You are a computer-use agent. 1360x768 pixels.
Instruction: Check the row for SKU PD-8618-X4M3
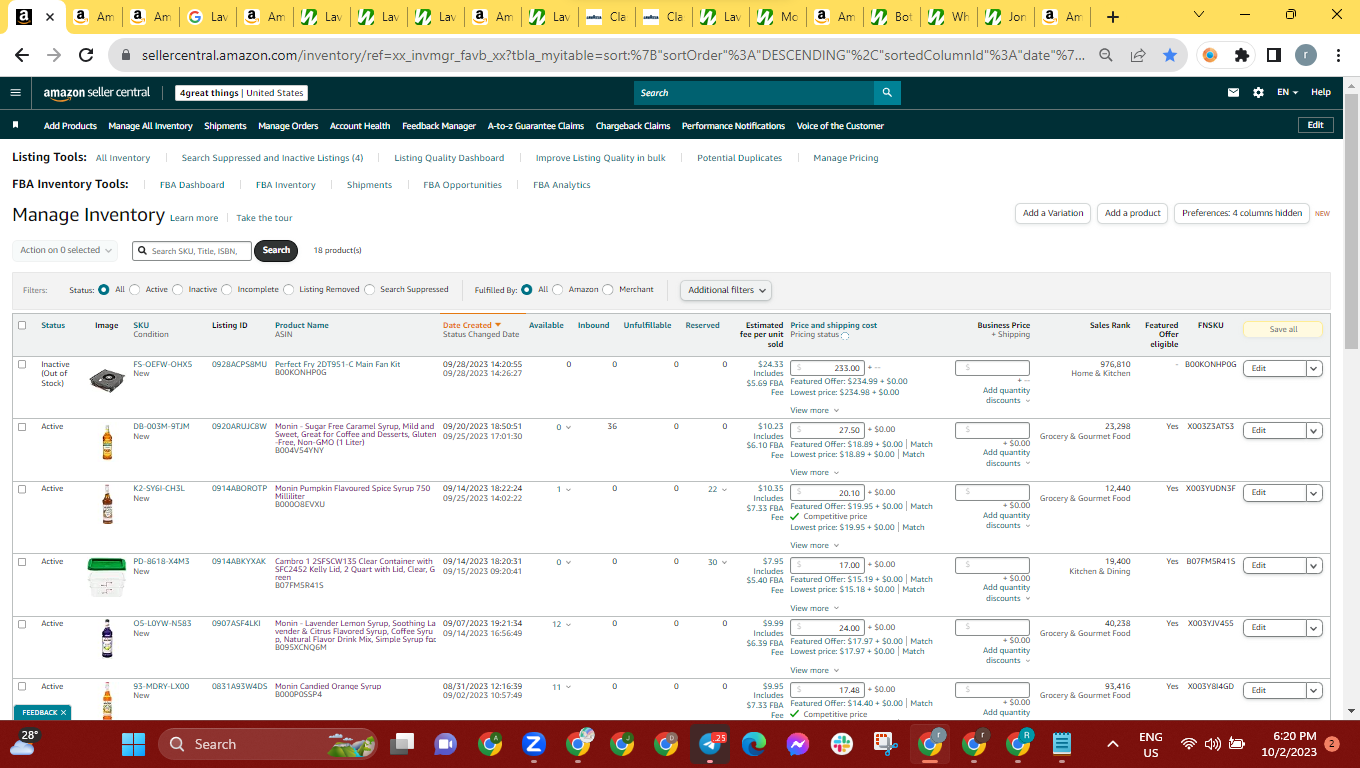coord(22,562)
